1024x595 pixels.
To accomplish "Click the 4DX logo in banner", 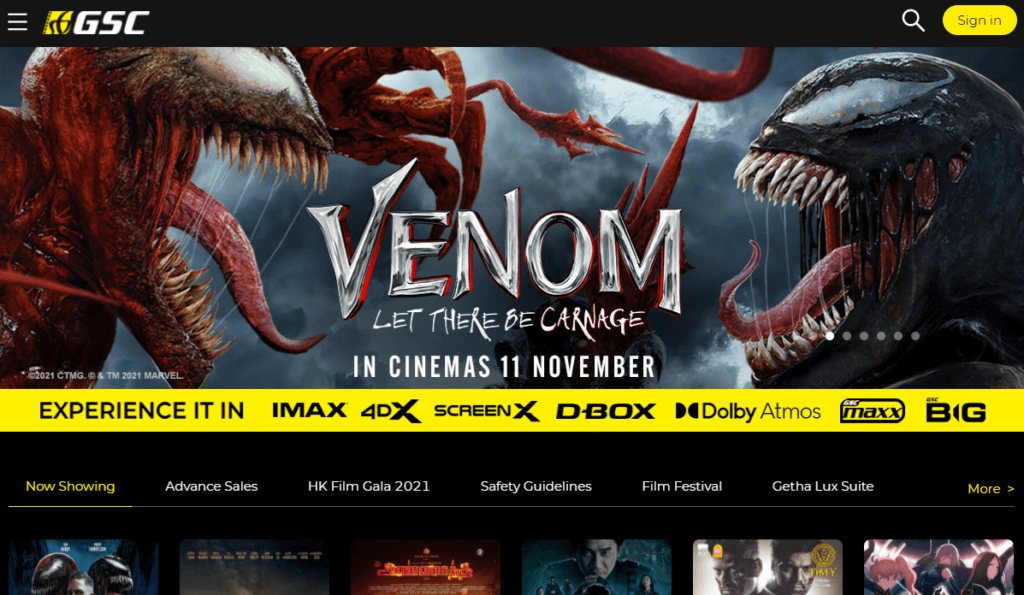I will pos(391,411).
